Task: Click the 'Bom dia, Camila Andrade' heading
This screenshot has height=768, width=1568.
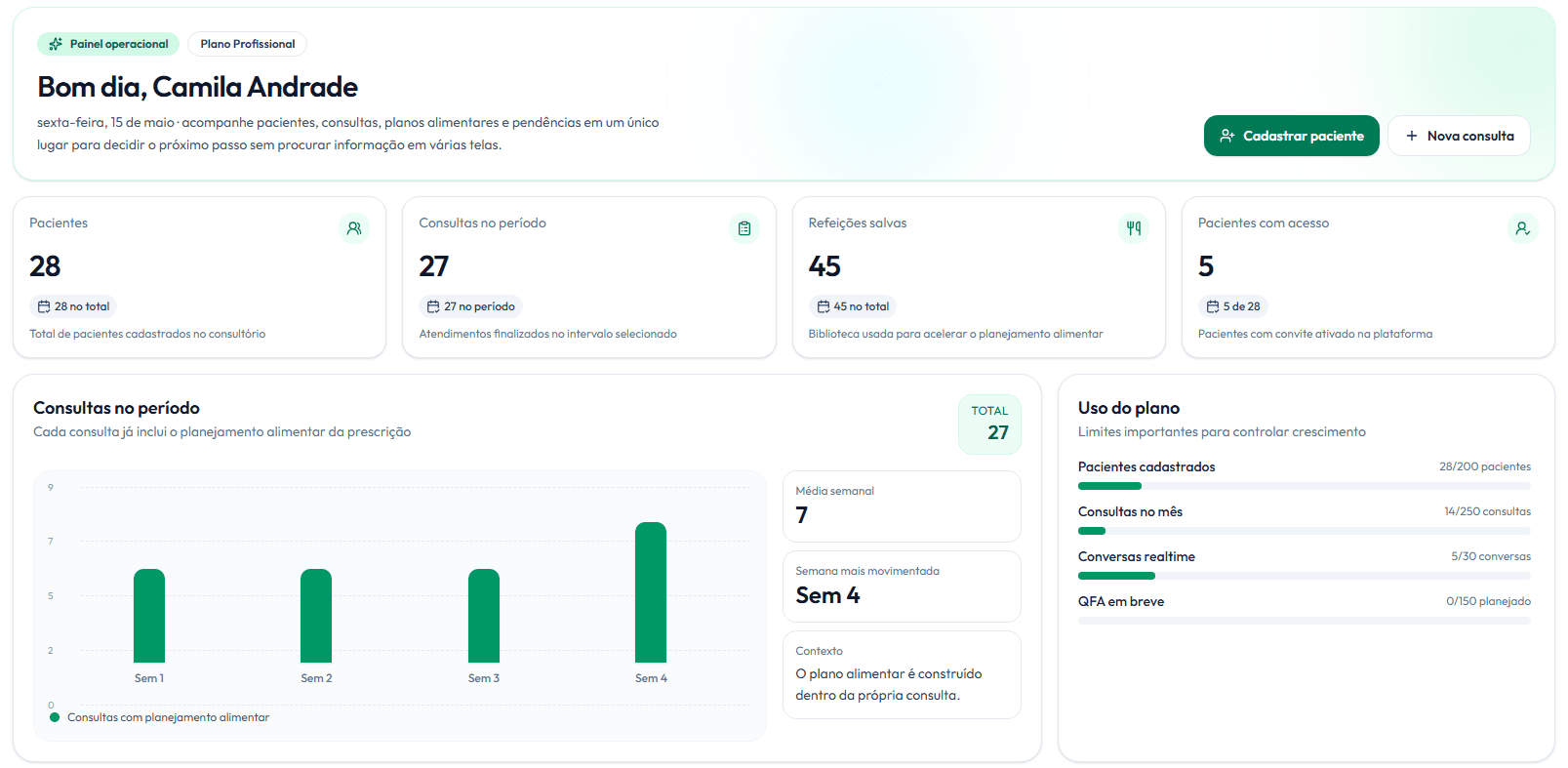Action: 197,87
